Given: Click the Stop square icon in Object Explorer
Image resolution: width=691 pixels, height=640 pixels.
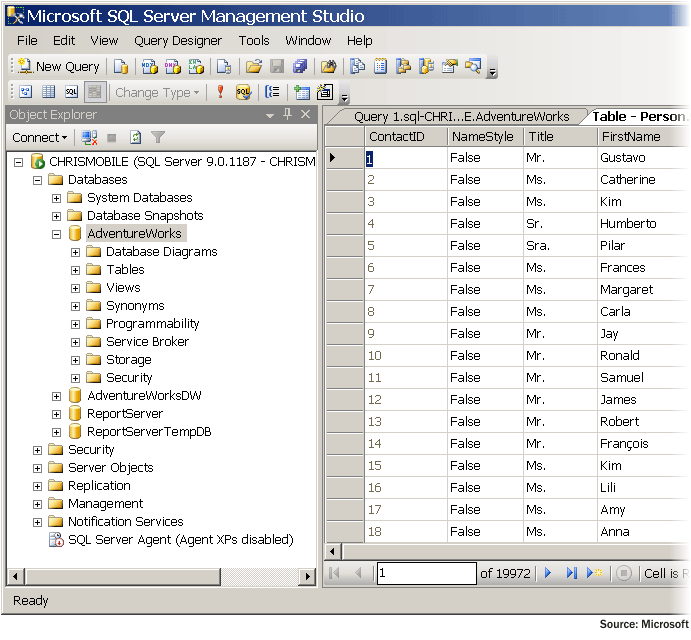Looking at the screenshot, I should 112,138.
